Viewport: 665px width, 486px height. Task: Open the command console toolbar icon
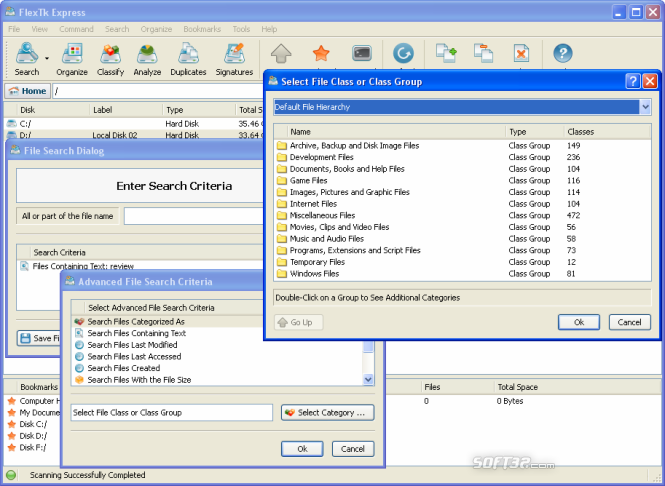point(362,53)
